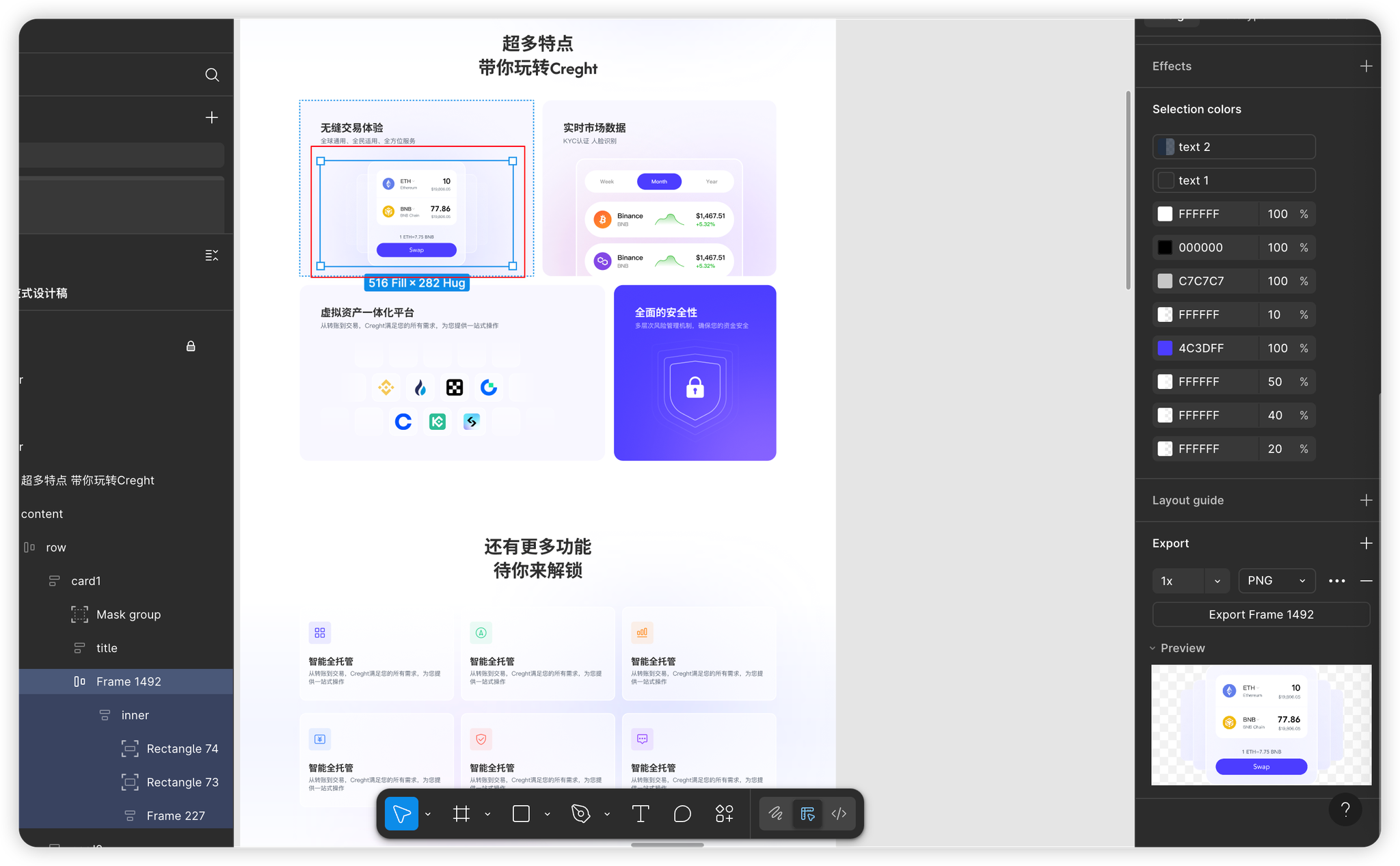
Task: Click the padlock shield icon on canvas
Action: coord(695,388)
